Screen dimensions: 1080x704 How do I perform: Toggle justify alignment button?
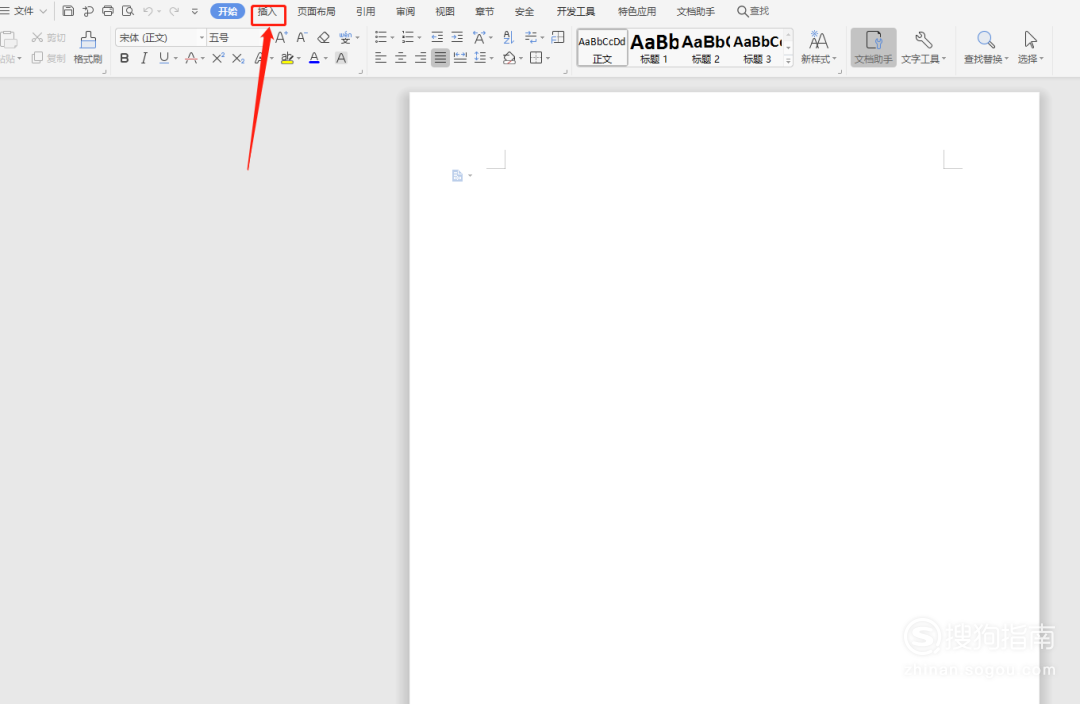coord(440,59)
